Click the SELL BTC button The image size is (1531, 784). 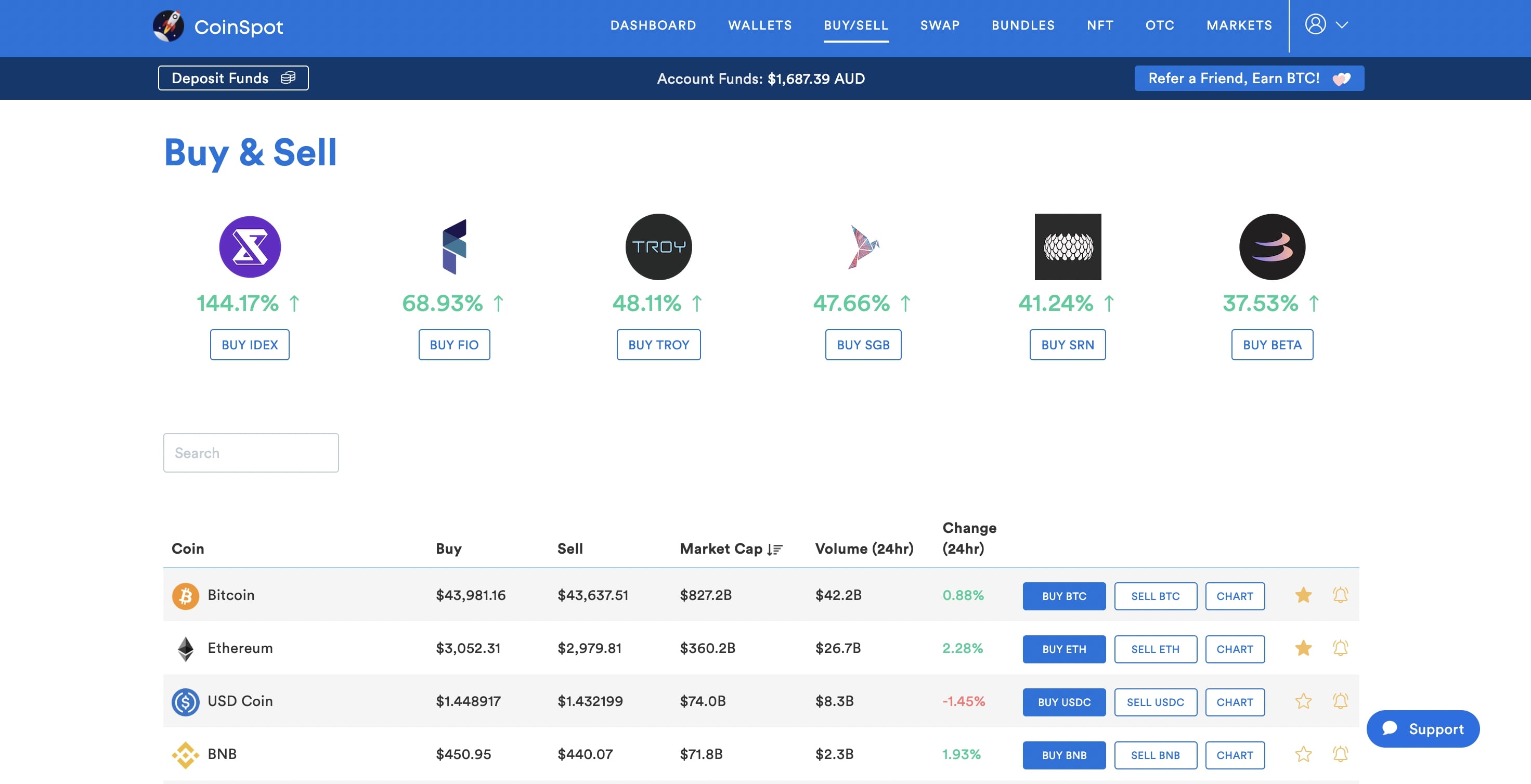coord(1156,596)
